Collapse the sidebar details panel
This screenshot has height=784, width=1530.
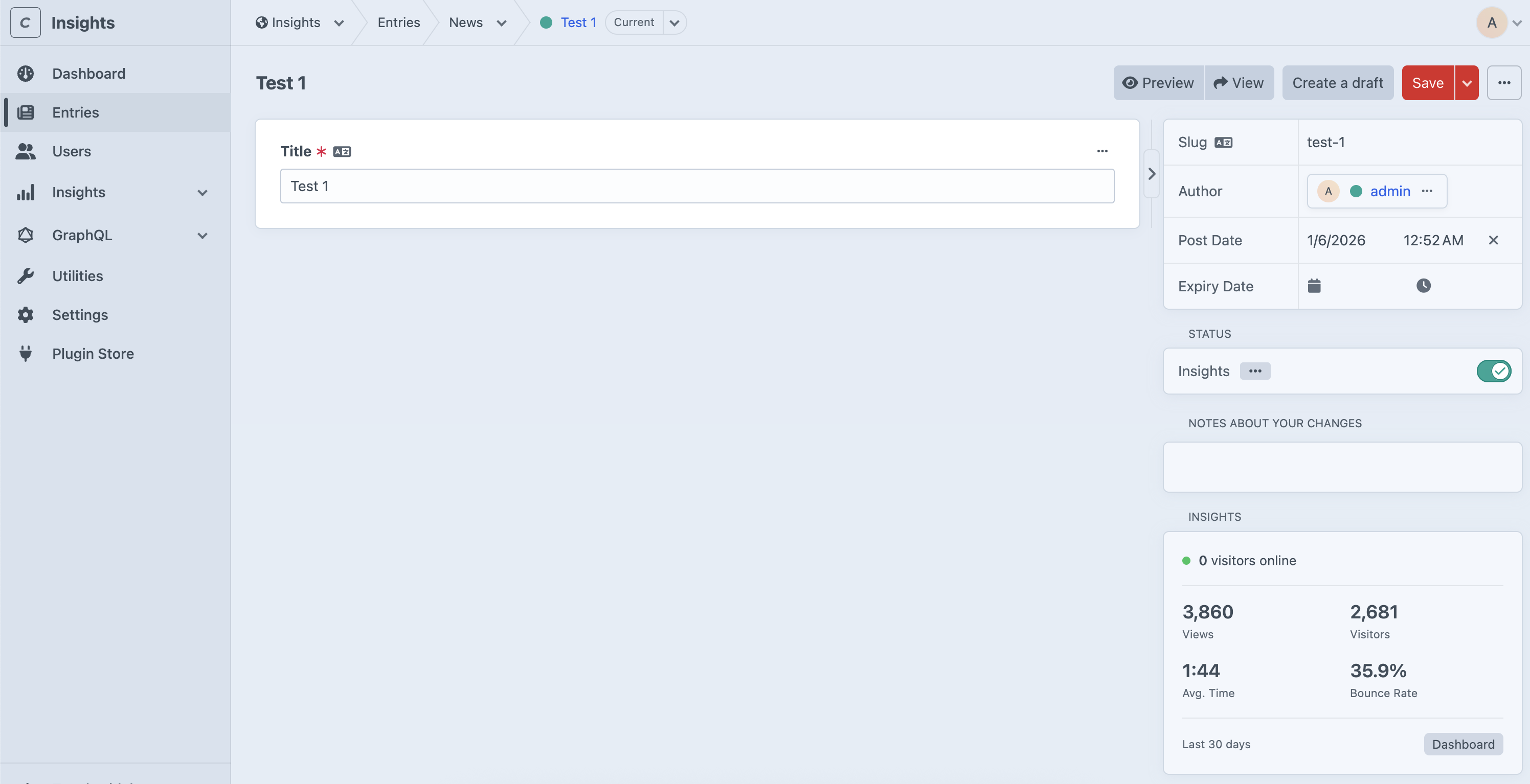click(x=1151, y=174)
